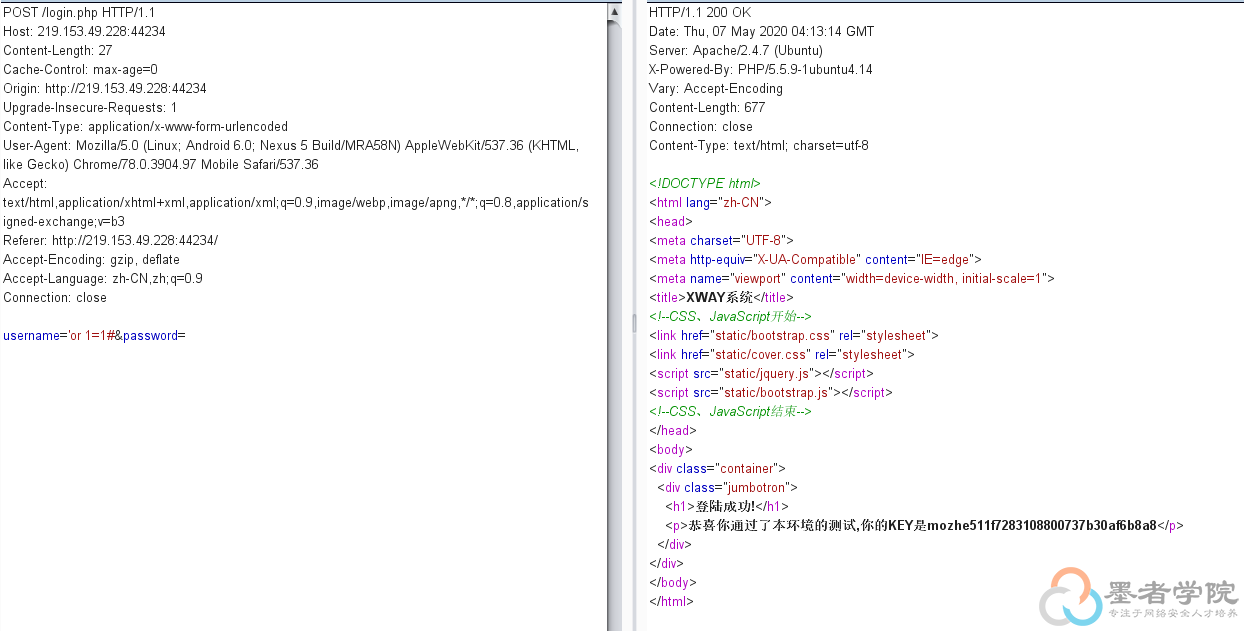Select the div class="container" line
1244x631 pixels.
(x=718, y=468)
